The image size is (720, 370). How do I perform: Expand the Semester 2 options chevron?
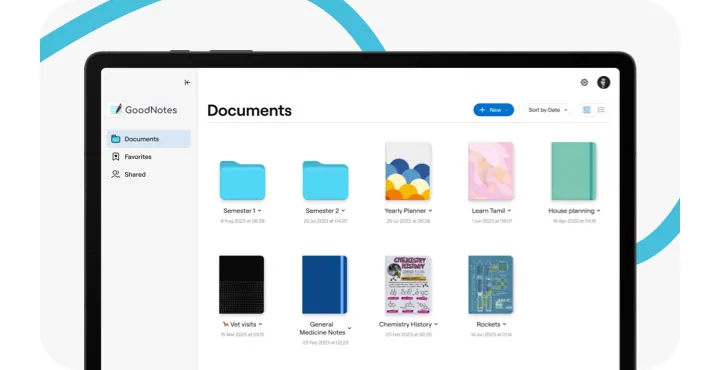click(343, 211)
